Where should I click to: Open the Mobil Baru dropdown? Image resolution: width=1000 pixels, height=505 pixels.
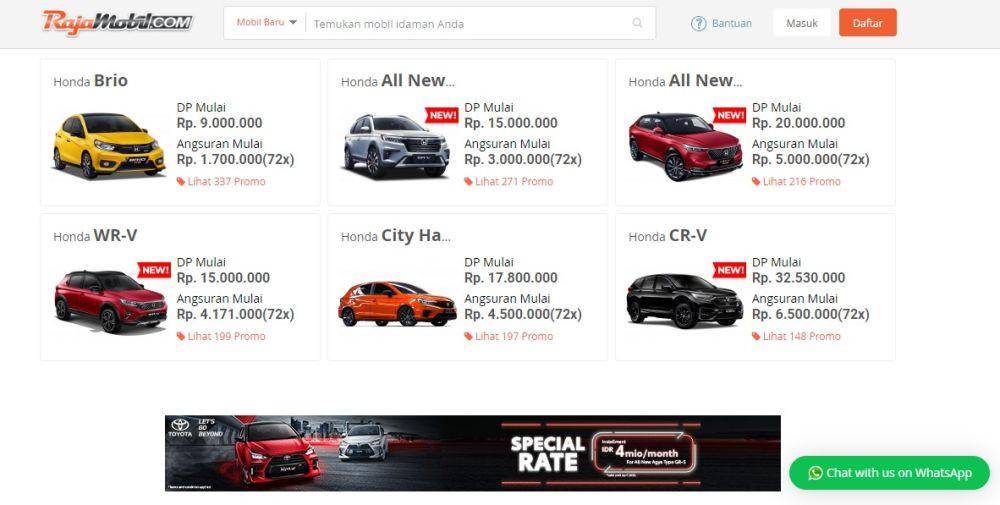[267, 22]
